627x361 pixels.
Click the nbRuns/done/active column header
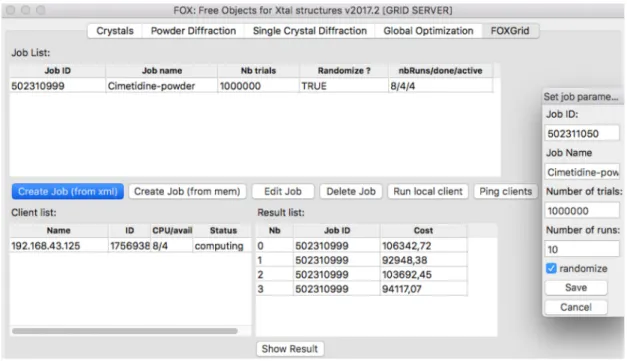click(x=440, y=71)
